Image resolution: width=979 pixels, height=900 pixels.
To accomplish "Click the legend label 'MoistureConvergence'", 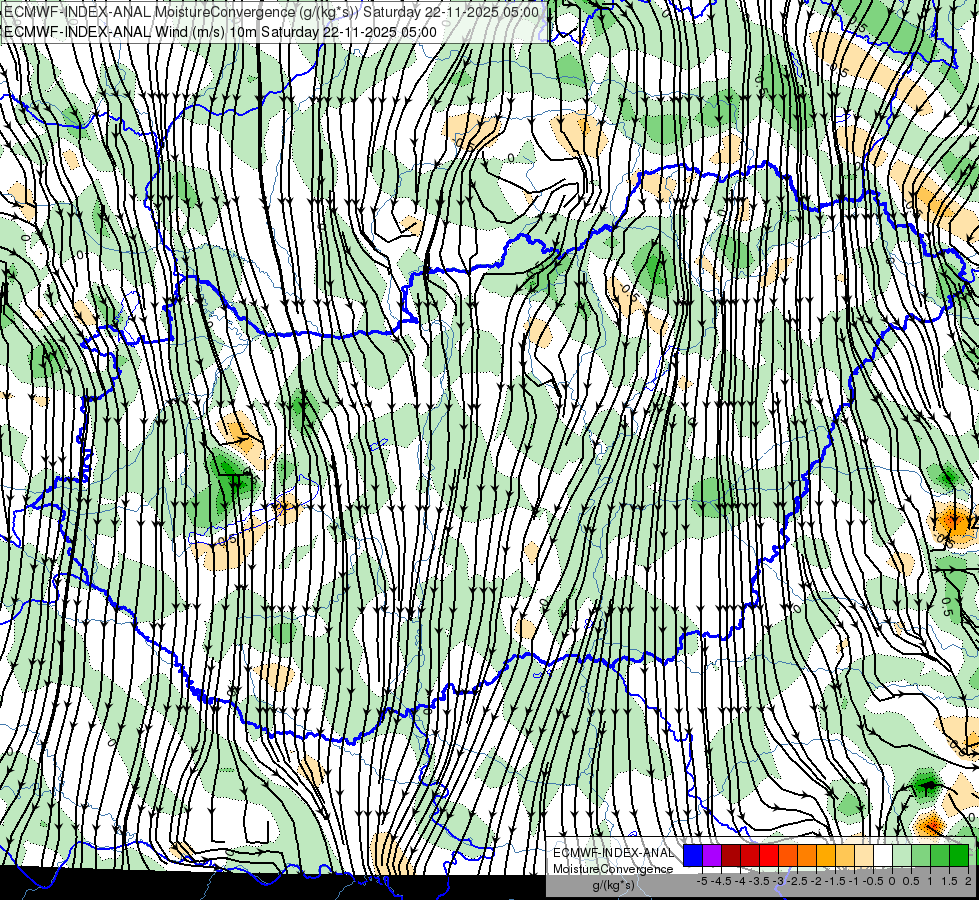I will 613,869.
